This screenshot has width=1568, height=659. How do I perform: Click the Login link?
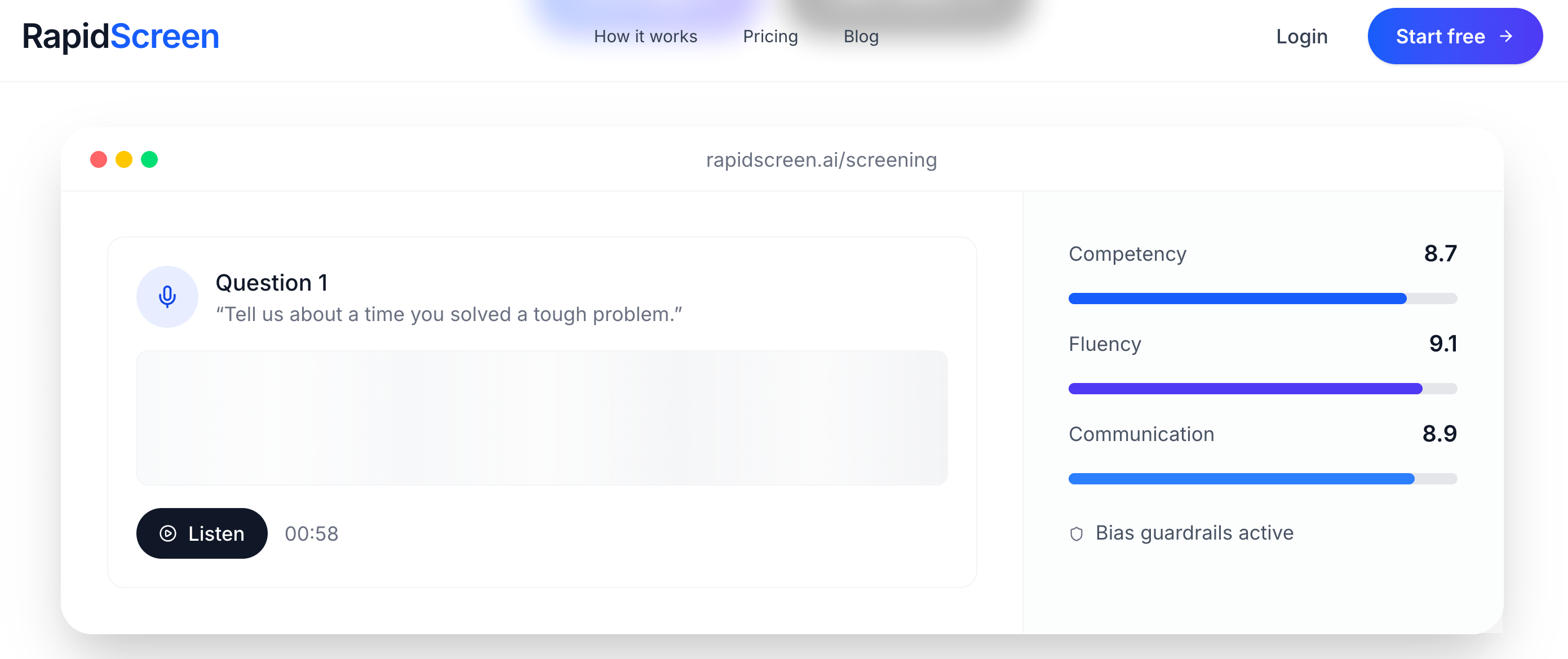(x=1301, y=37)
